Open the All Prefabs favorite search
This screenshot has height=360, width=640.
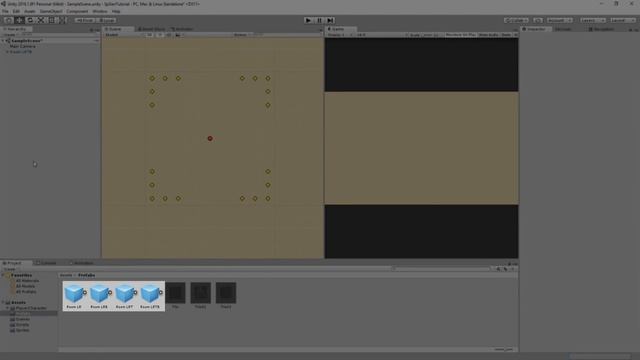(x=26, y=292)
